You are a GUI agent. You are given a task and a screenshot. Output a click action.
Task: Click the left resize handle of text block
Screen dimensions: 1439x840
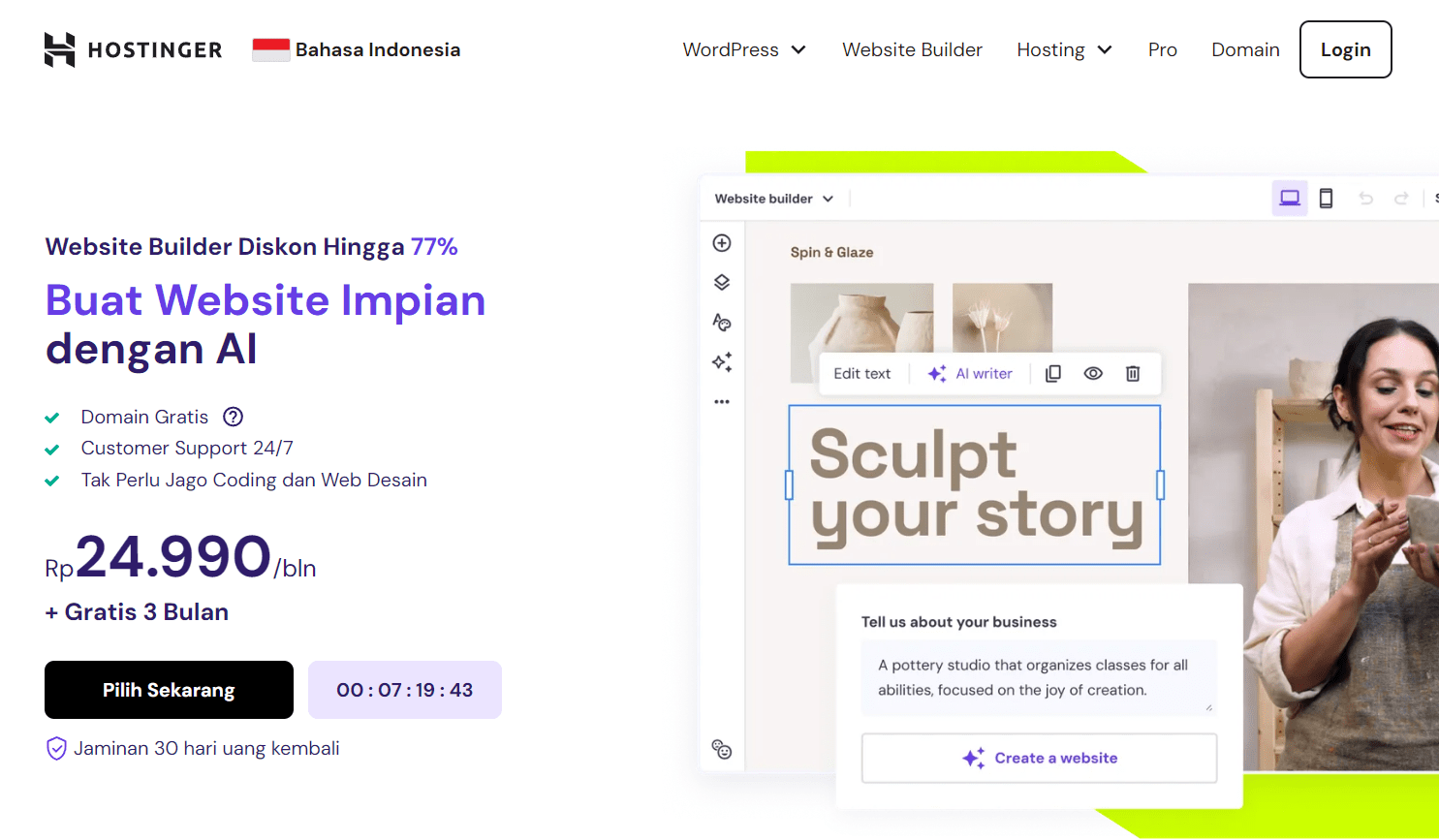click(x=789, y=485)
